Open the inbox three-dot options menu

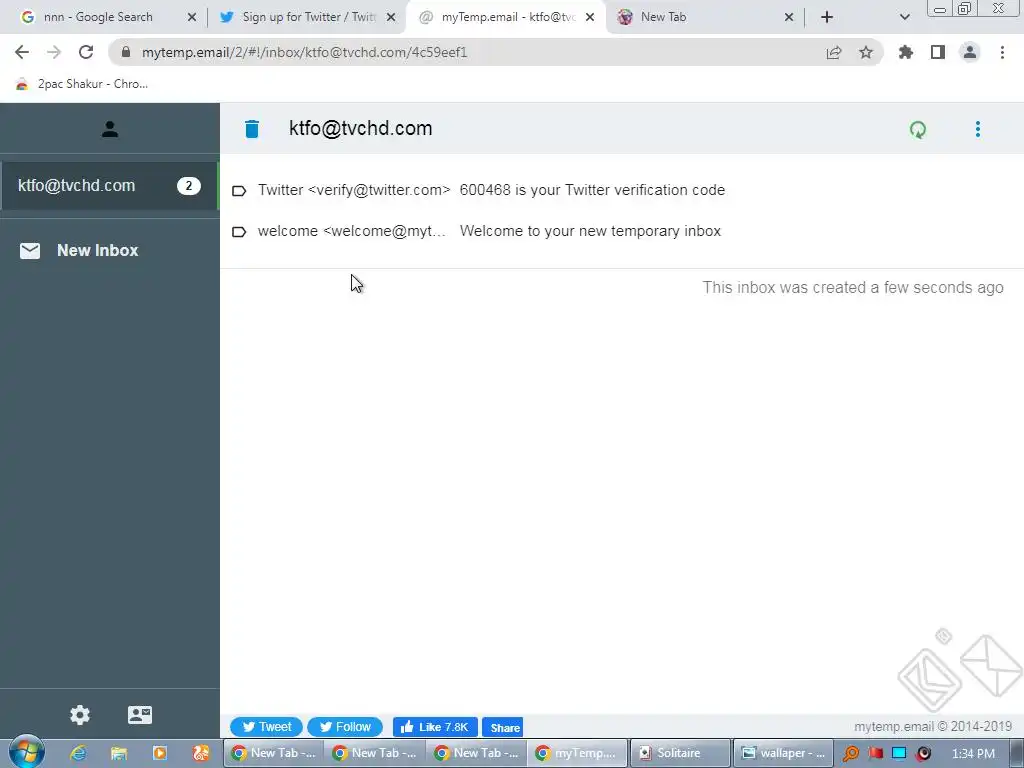977,129
